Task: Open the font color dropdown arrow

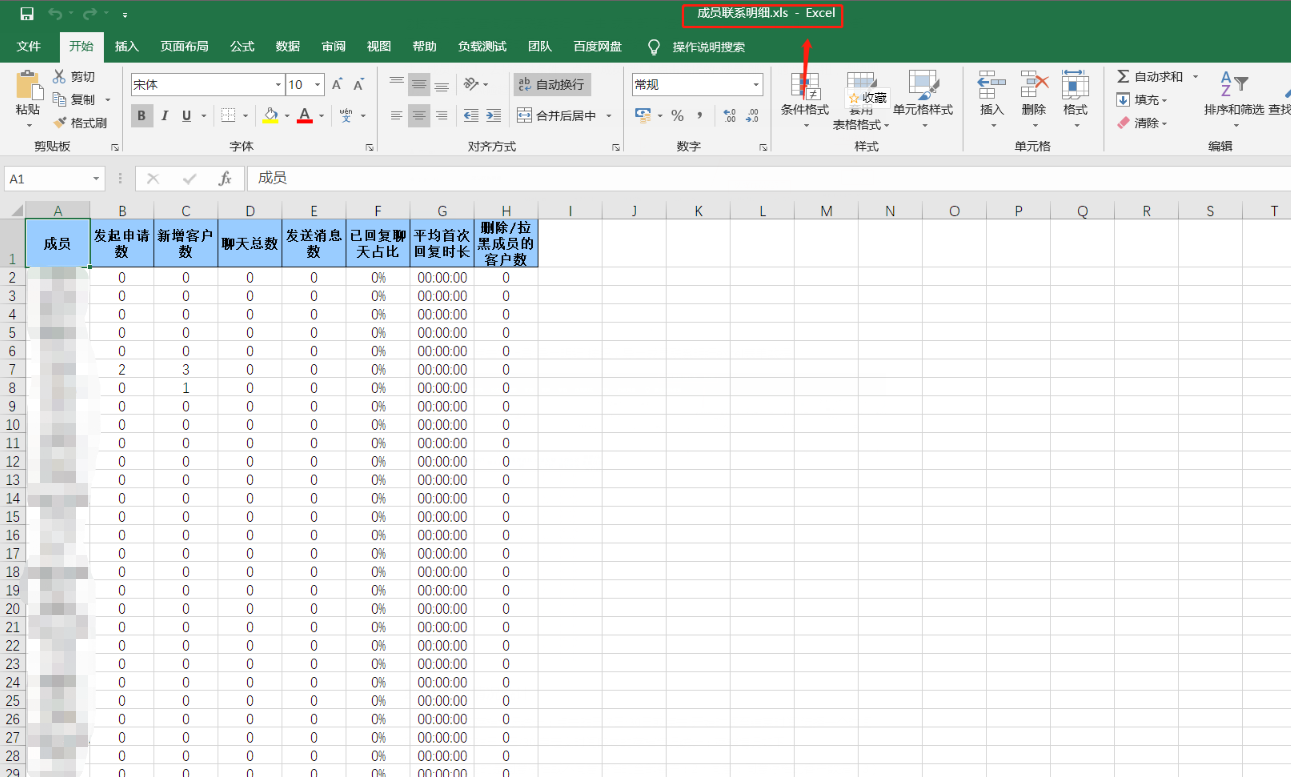Action: pos(321,116)
